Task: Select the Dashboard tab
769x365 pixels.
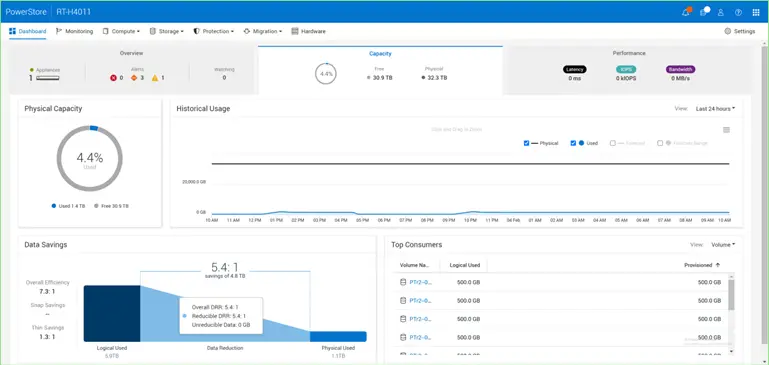Action: 27,31
